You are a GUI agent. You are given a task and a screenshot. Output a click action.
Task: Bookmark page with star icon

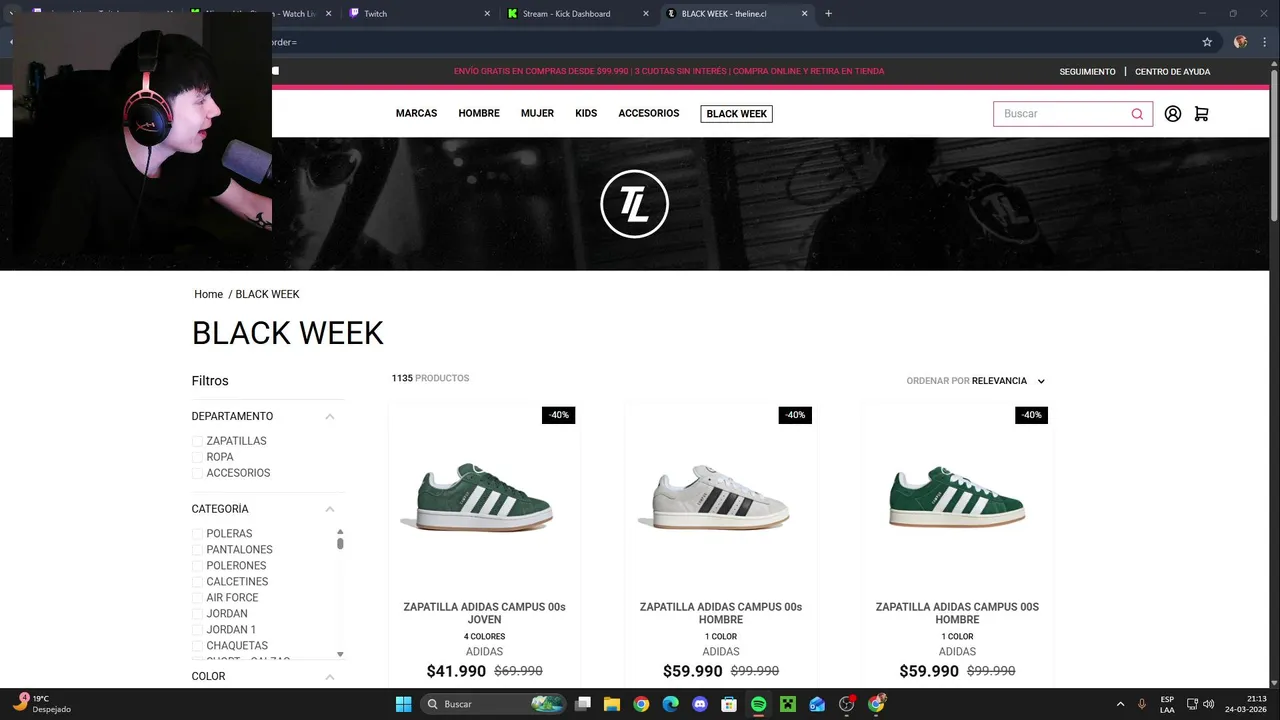click(x=1207, y=42)
